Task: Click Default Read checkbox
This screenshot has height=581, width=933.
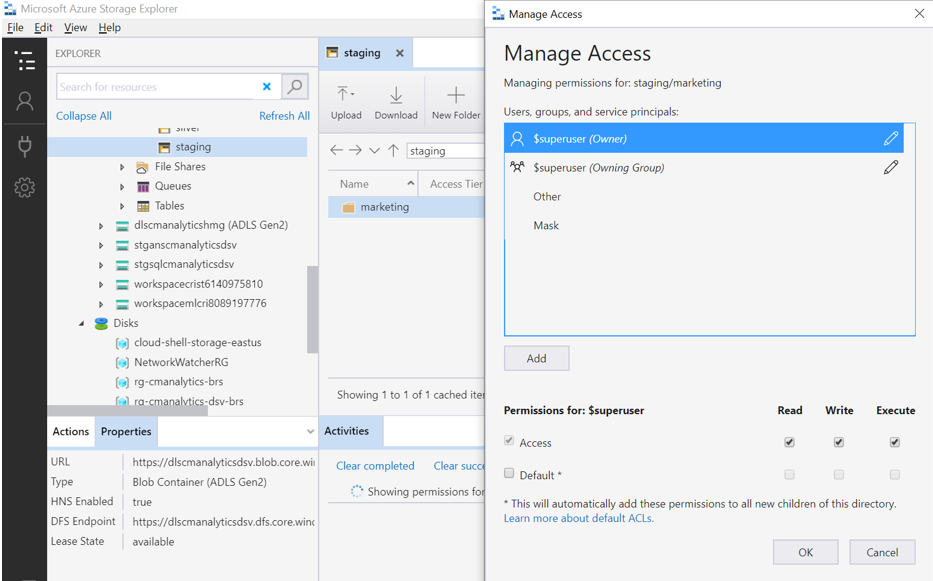Action: (x=789, y=474)
